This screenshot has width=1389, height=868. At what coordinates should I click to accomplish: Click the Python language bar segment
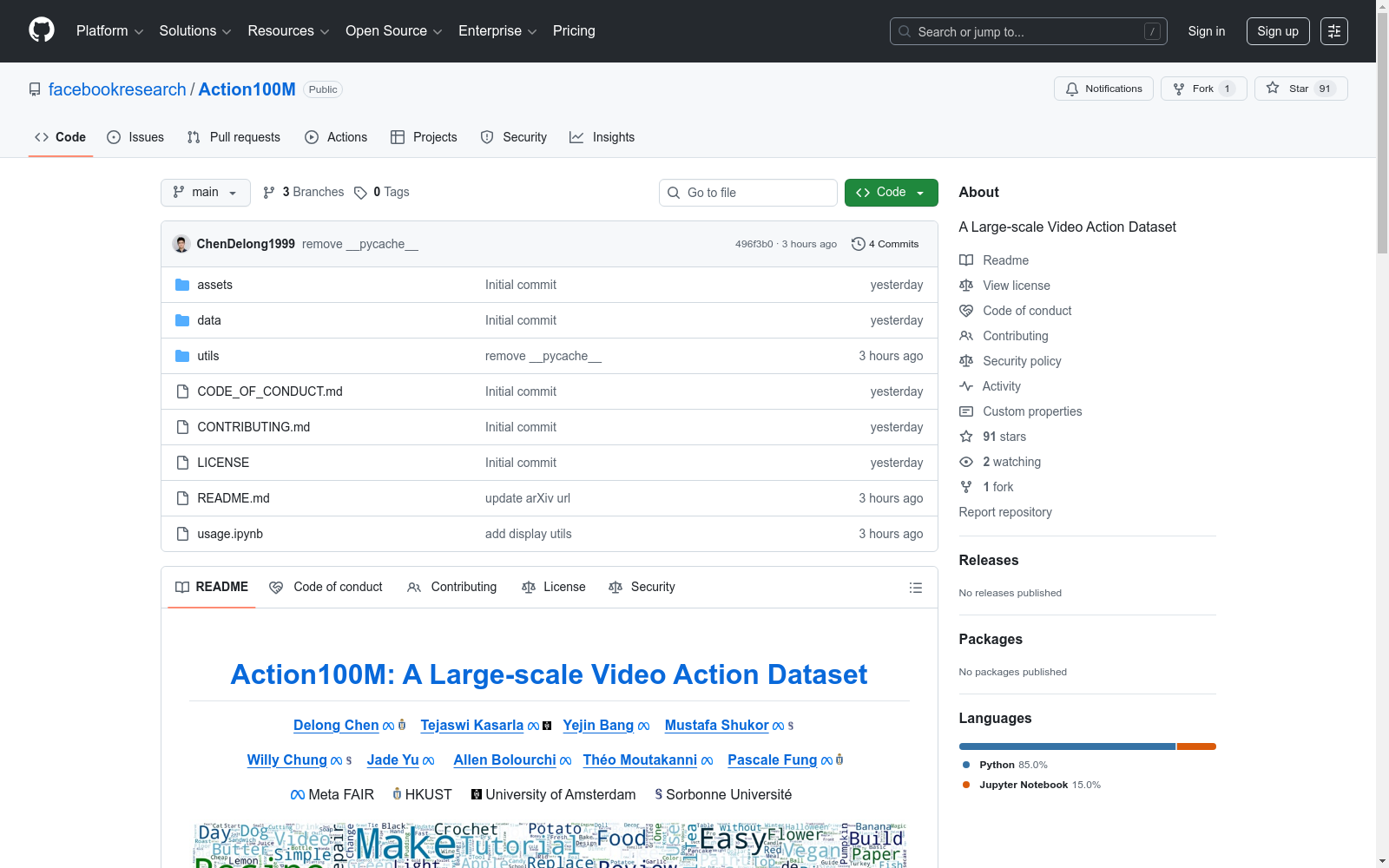click(1067, 746)
